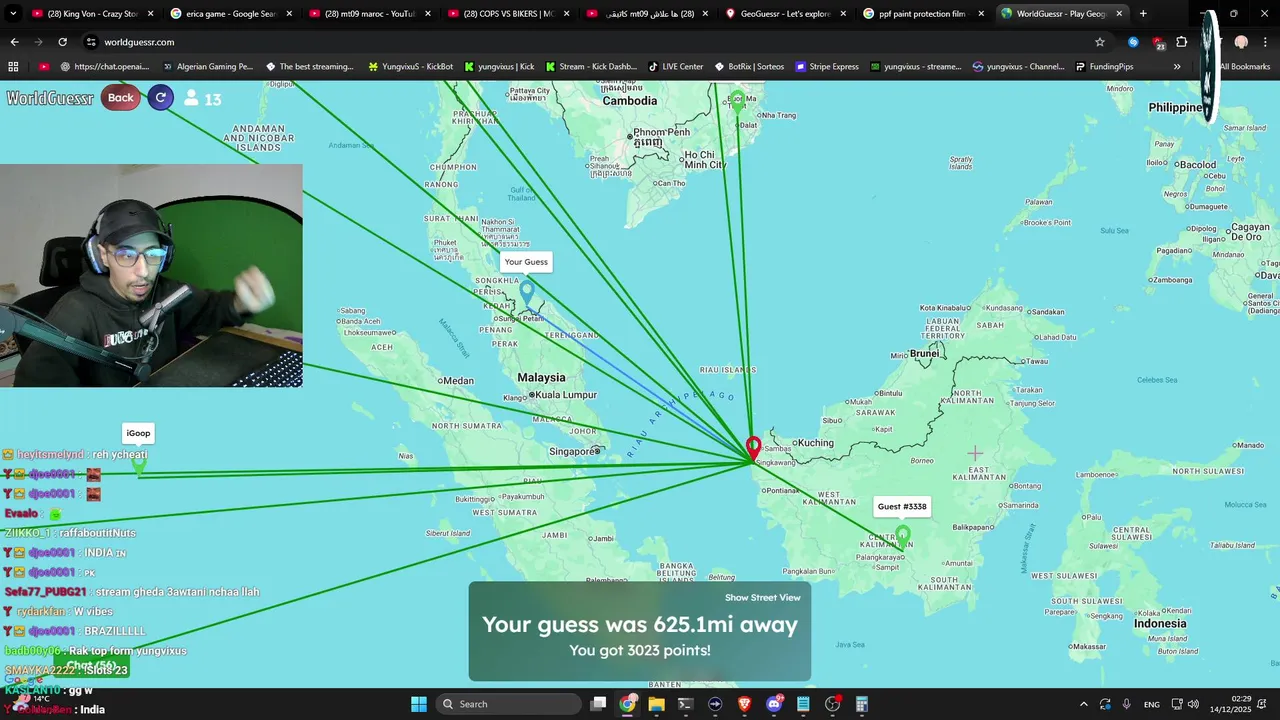Screen dimensions: 1280x720
Task: Open OBS Studio from the taskbar
Action: 832,704
